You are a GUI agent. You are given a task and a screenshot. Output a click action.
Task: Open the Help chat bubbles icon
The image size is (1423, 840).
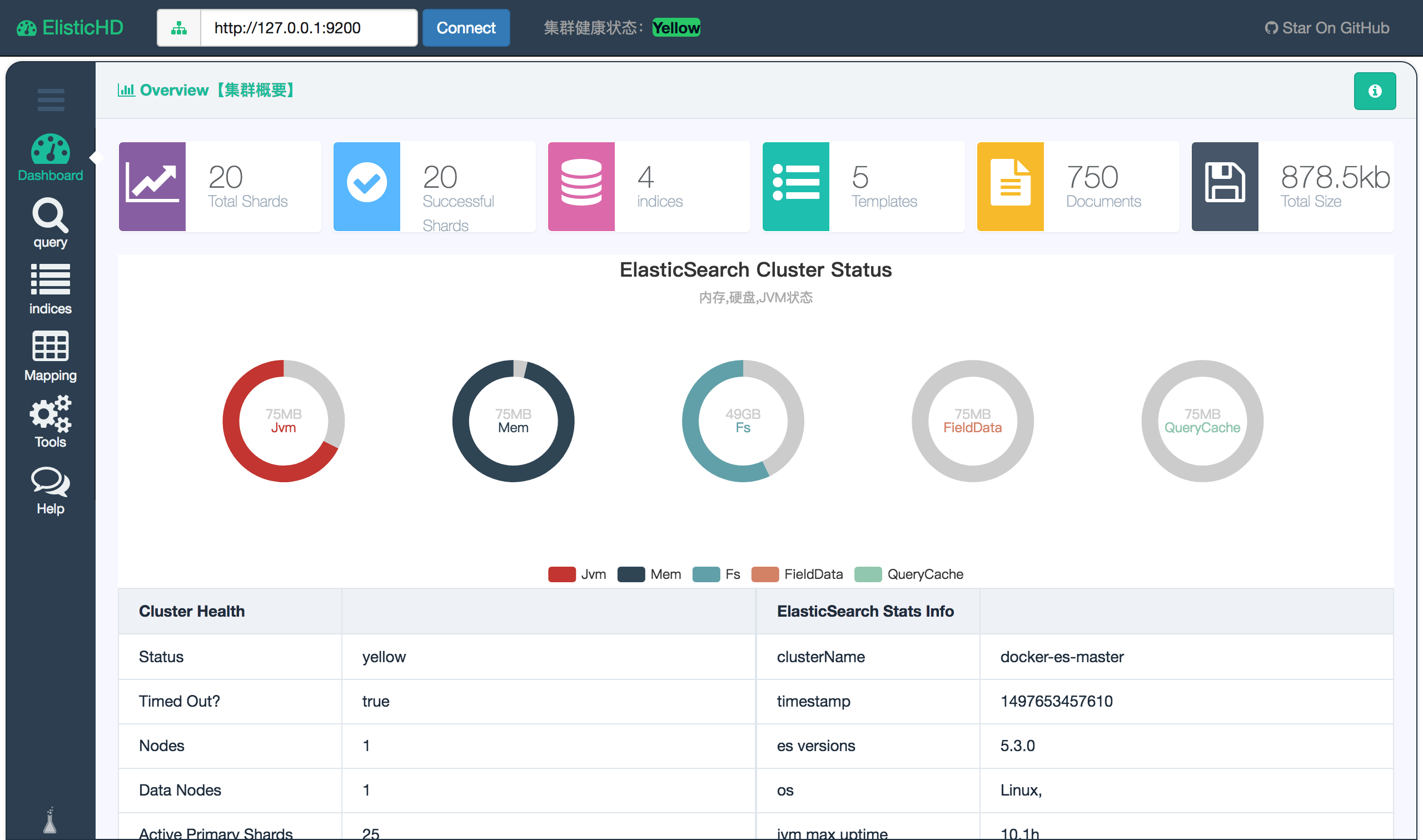click(x=51, y=482)
